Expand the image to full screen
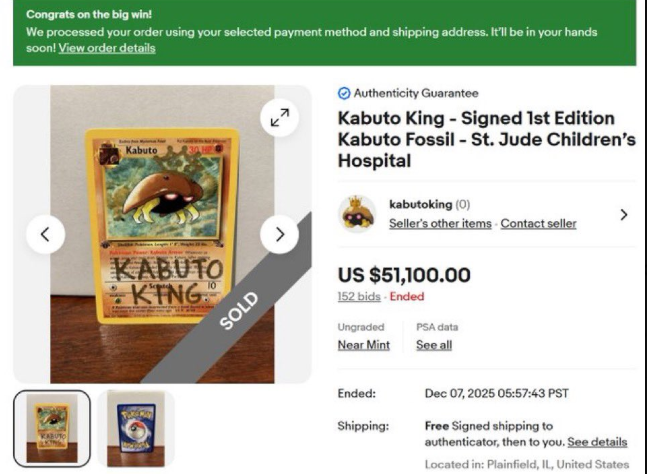The width and height of the screenshot is (647, 474). pyautogui.click(x=279, y=118)
